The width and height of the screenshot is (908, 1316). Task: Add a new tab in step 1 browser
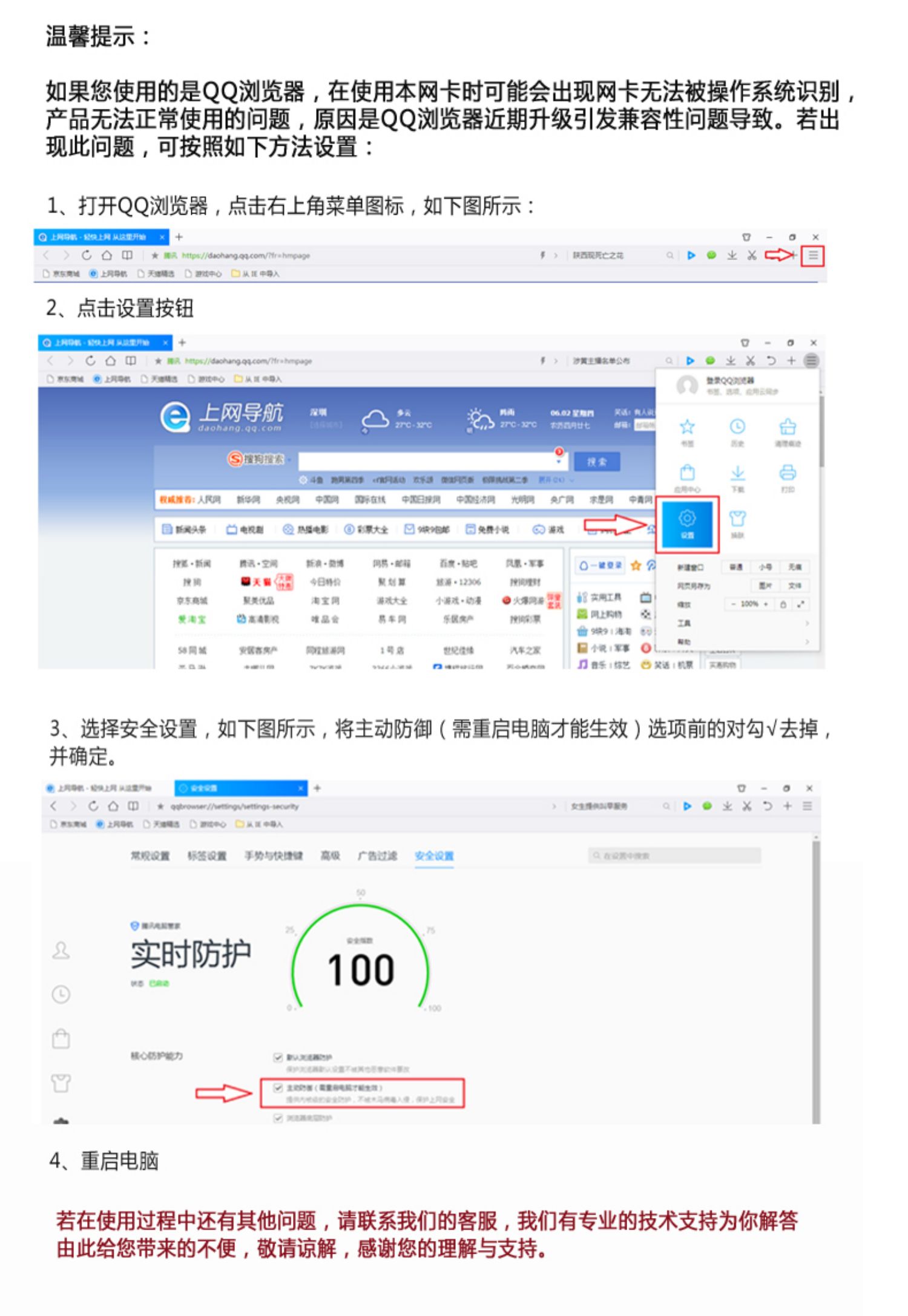tap(179, 237)
